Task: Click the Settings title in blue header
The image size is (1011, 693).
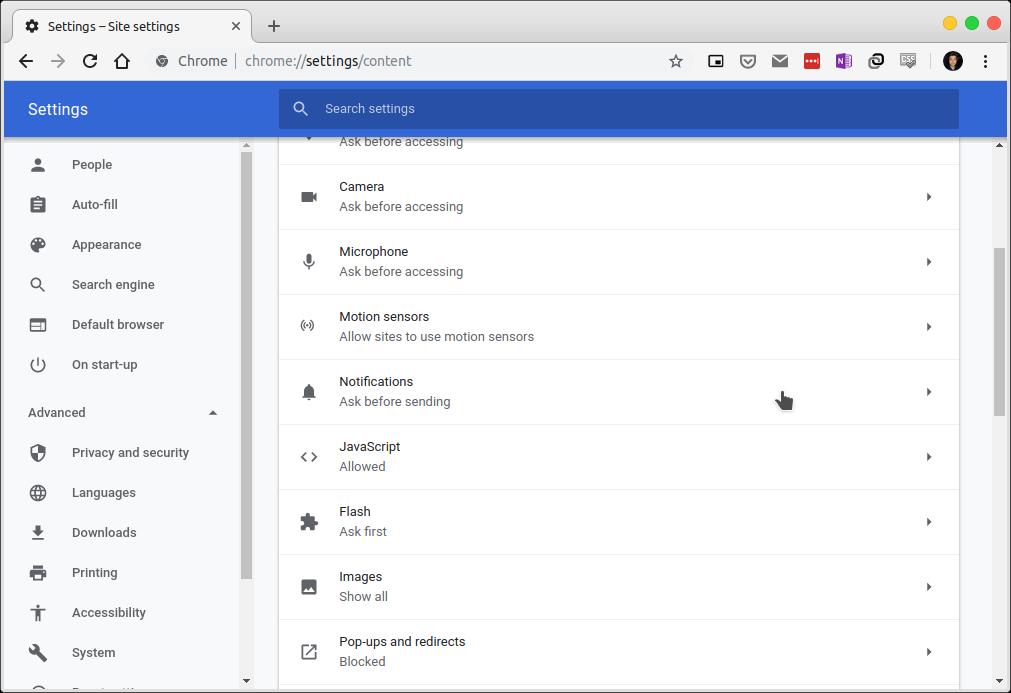Action: [x=57, y=109]
